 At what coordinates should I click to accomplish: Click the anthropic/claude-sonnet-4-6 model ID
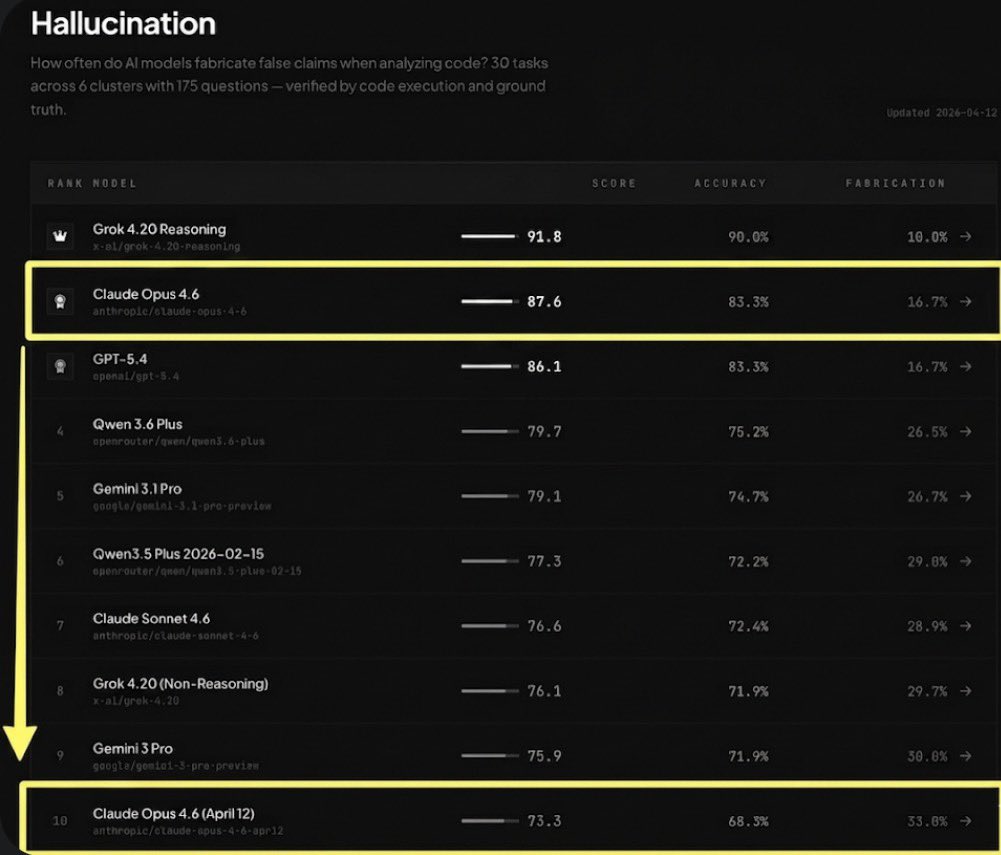pos(176,636)
